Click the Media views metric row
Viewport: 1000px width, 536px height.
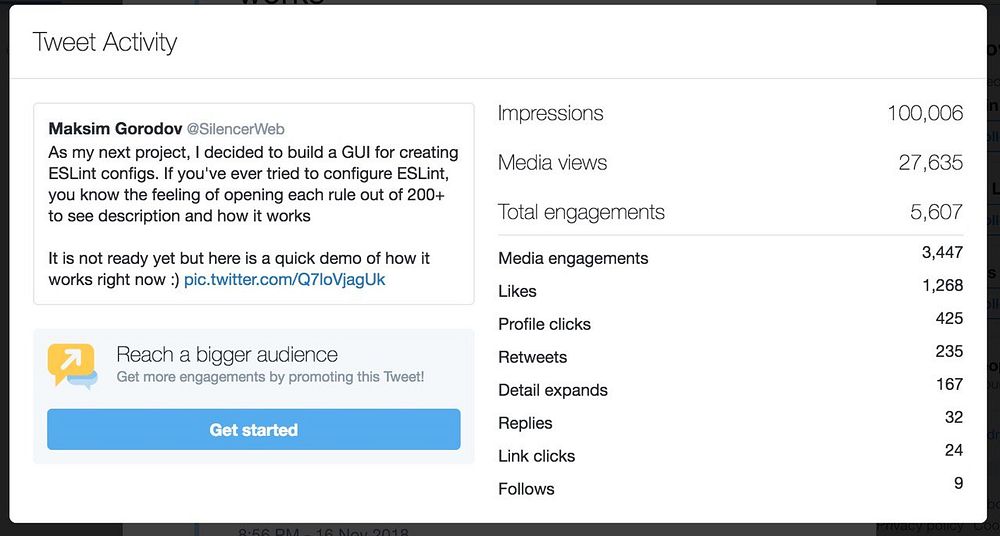(x=730, y=163)
